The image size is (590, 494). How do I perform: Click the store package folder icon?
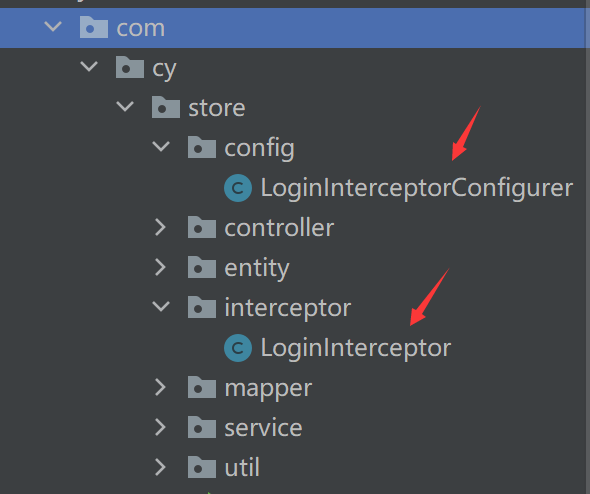pos(166,107)
